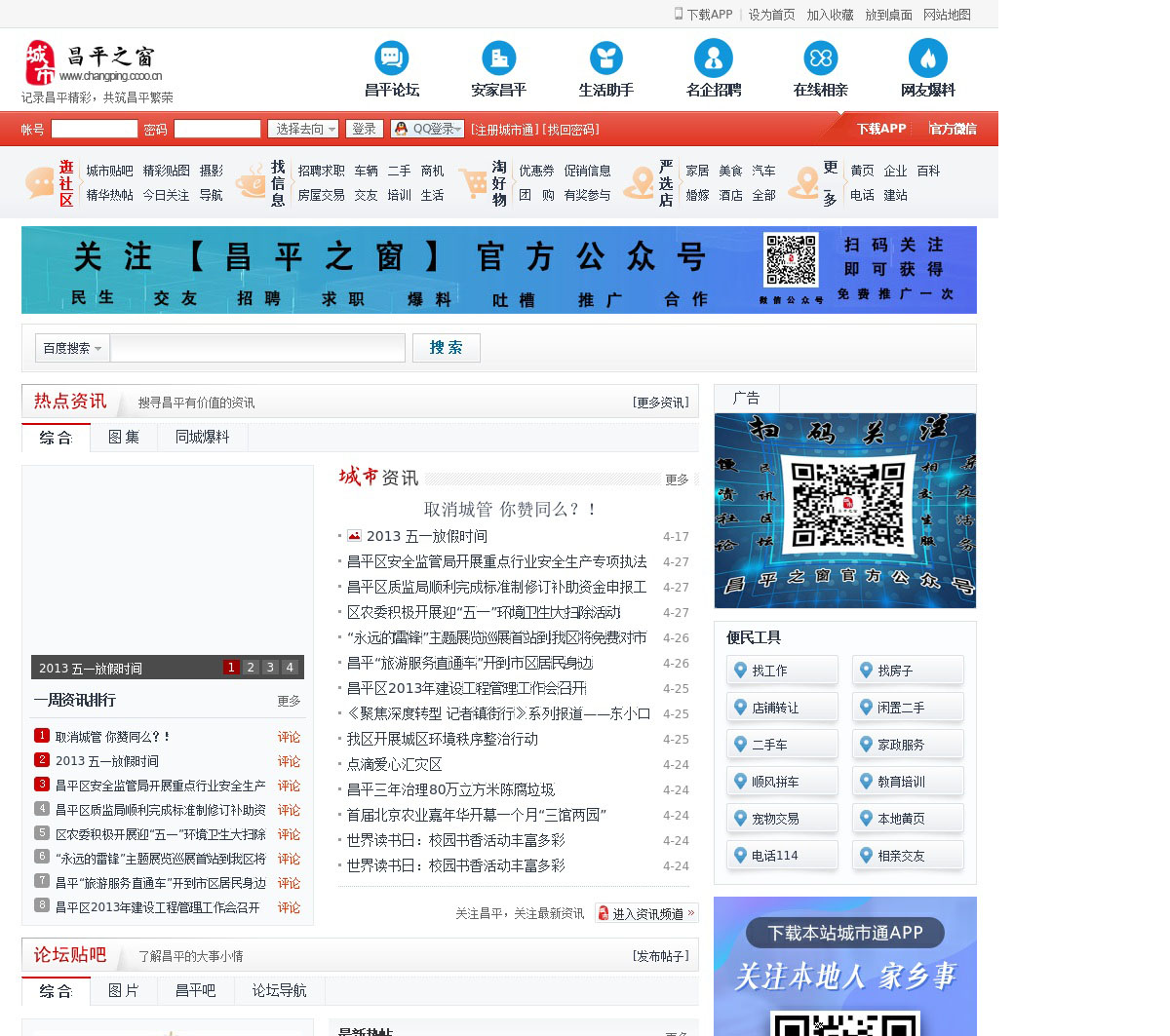Open the QQ登录 dropdown button
Image resolution: width=1170 pixels, height=1036 pixels.
click(x=427, y=129)
